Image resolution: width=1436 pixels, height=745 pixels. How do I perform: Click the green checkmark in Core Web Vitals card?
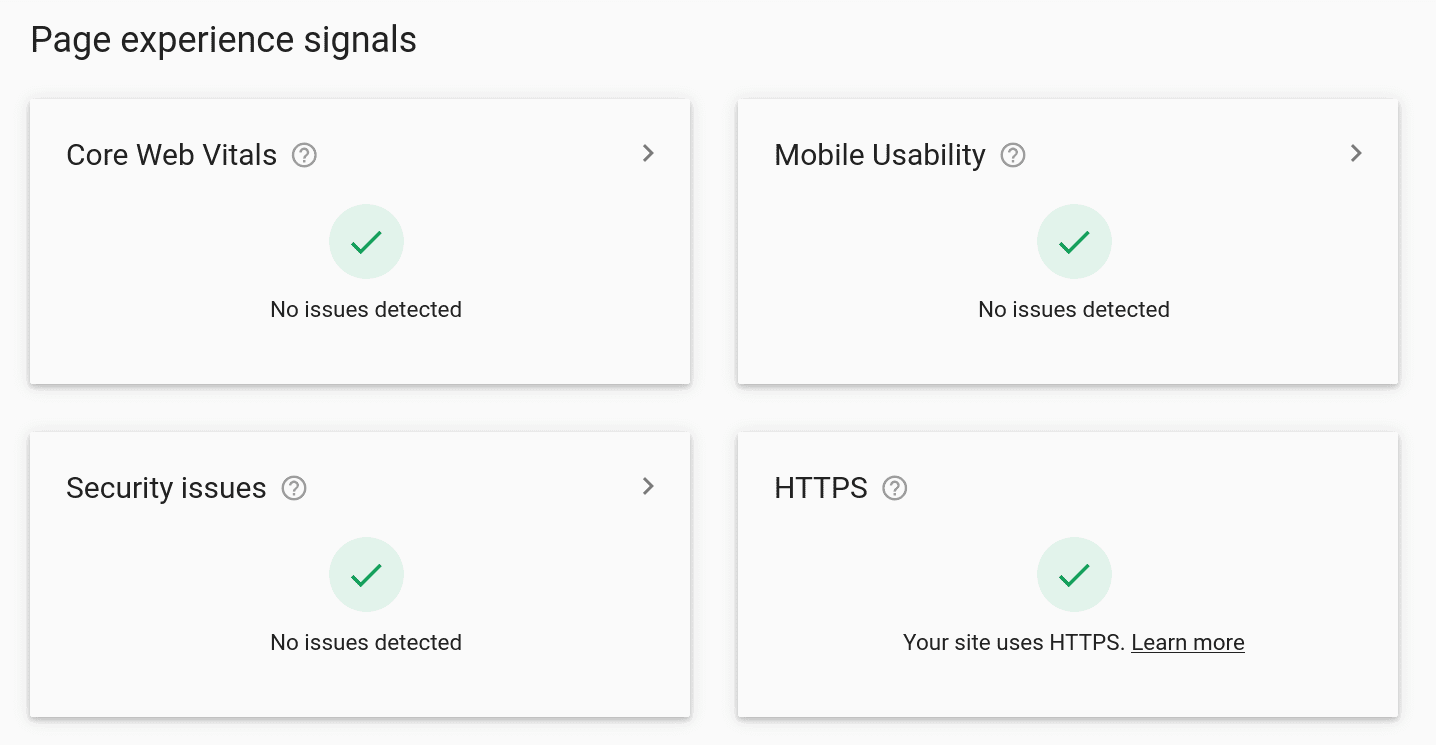point(366,241)
